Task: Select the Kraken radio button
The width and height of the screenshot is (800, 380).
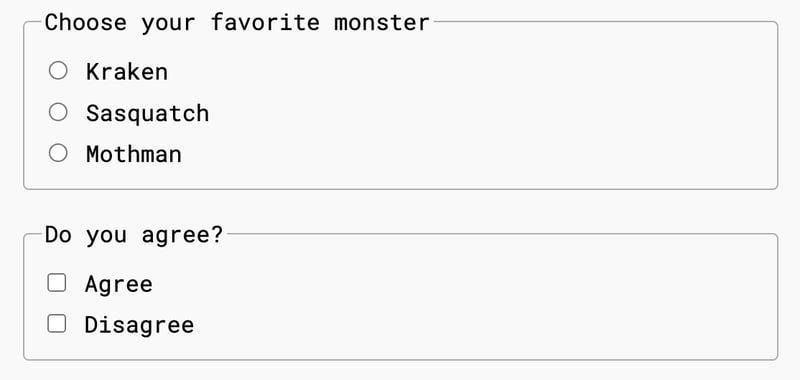Action: coord(58,70)
